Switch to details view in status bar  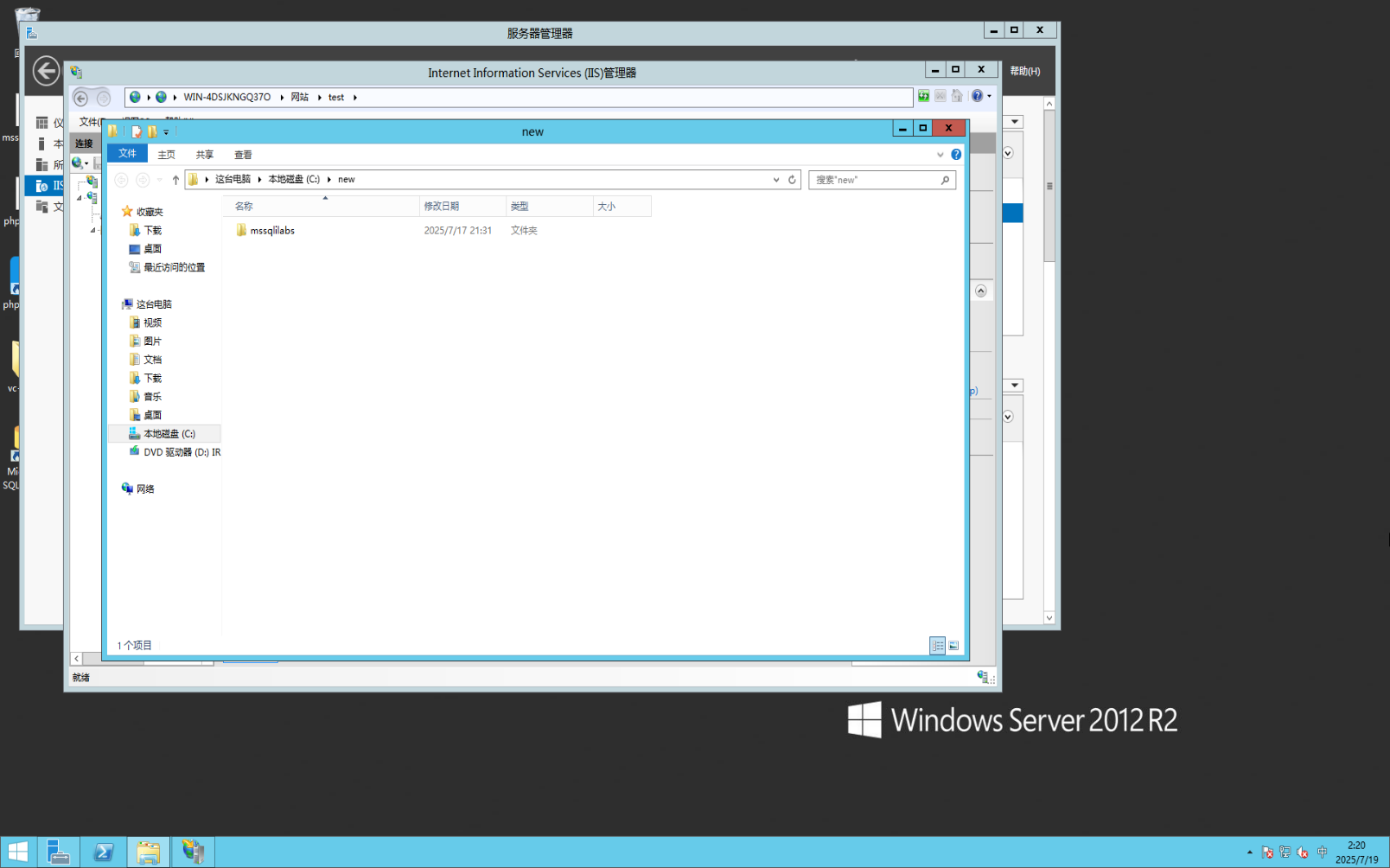(937, 645)
